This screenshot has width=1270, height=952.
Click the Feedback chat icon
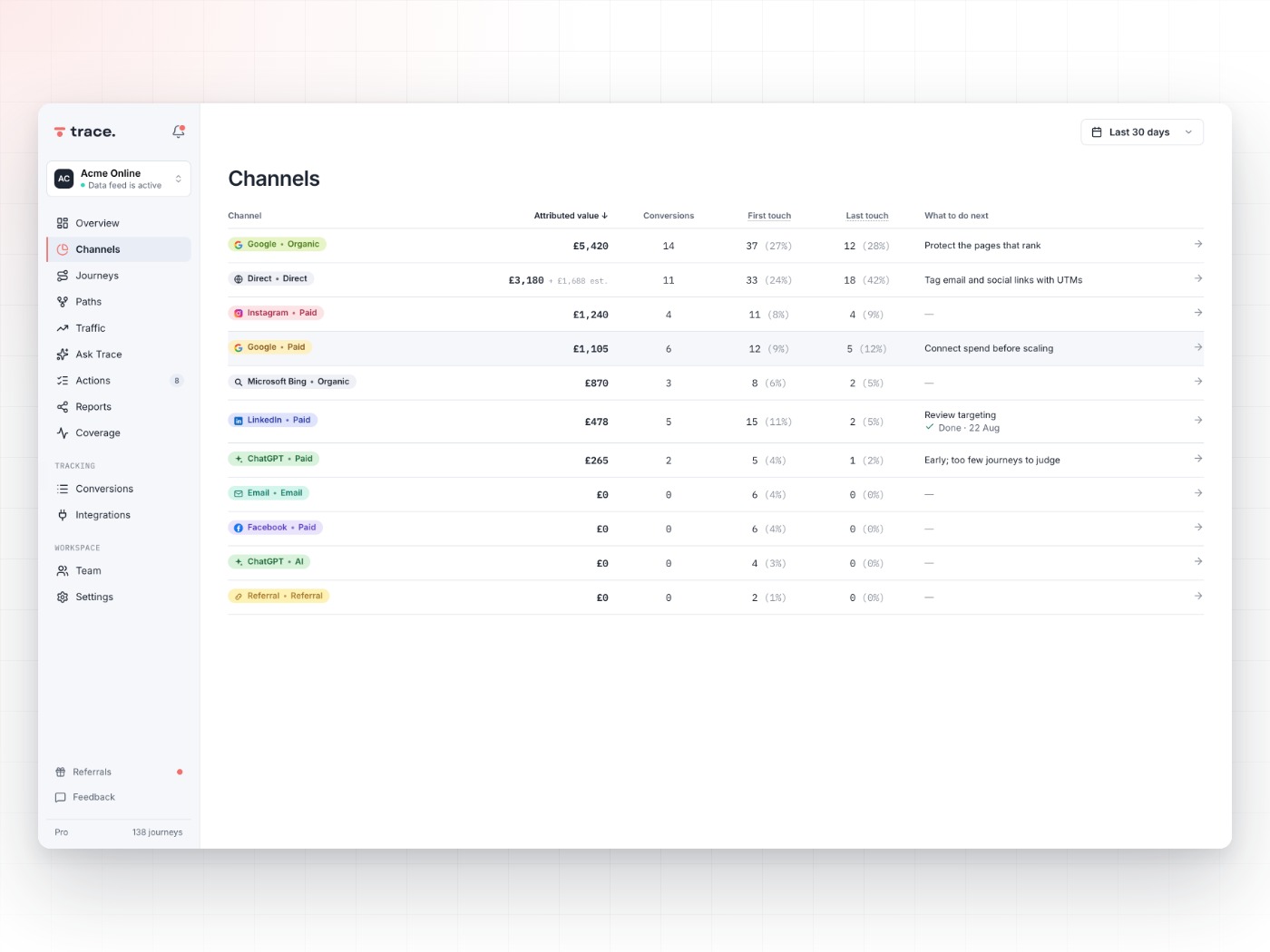click(x=61, y=798)
